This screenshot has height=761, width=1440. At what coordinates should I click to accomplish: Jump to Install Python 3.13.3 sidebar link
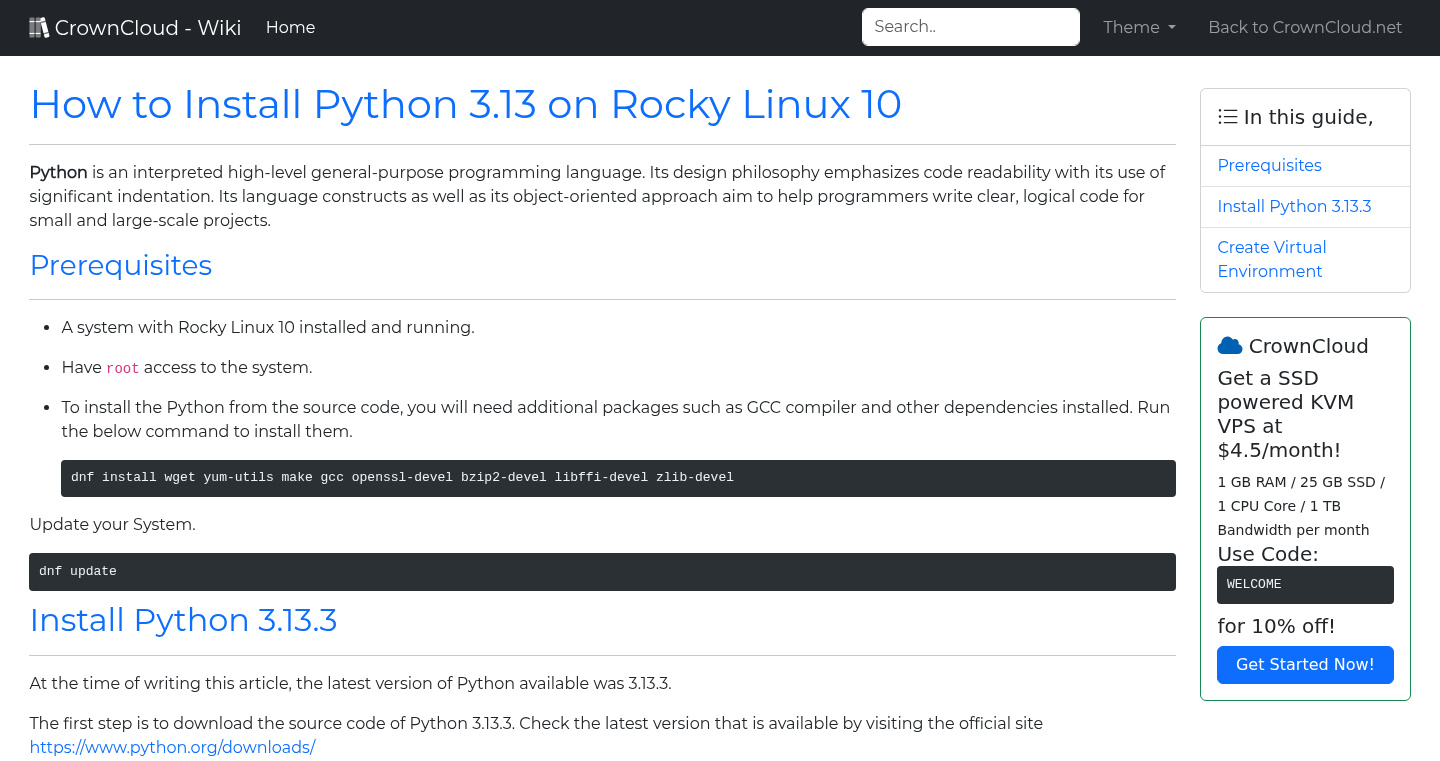pos(1294,207)
